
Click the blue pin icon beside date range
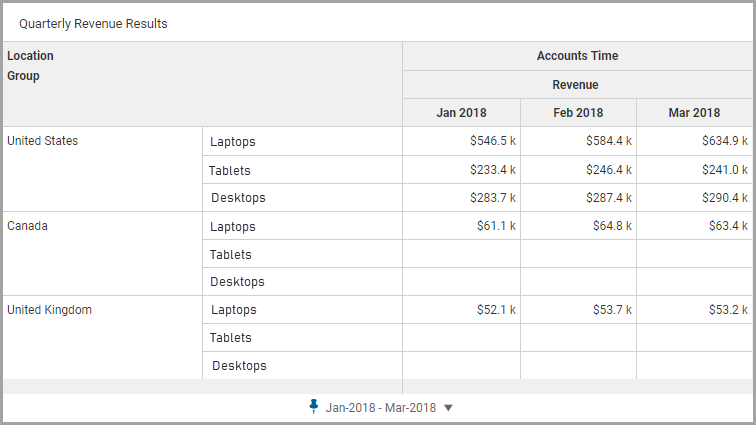click(x=314, y=407)
